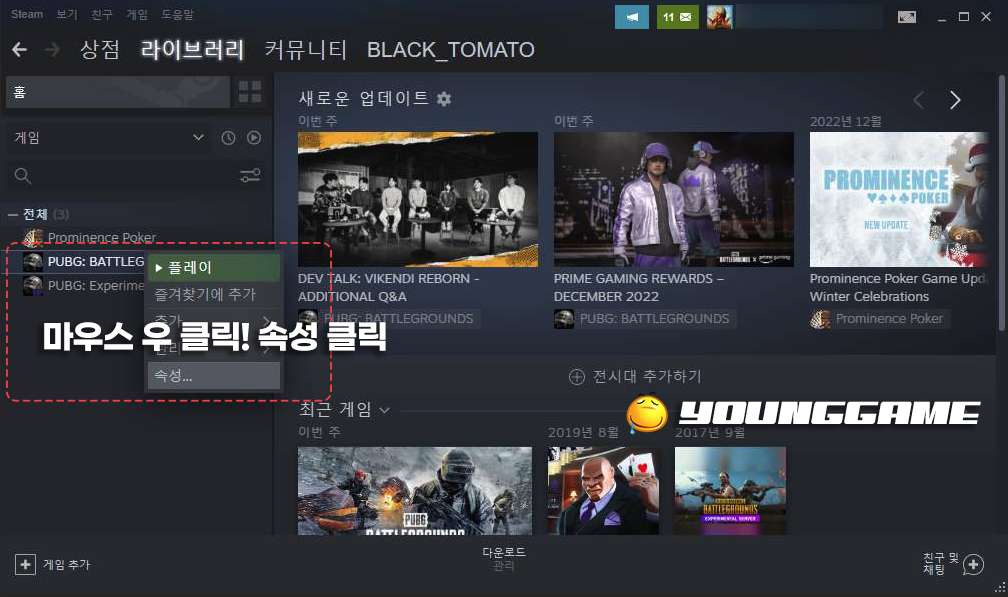Go to the 상점 tab

(100, 49)
